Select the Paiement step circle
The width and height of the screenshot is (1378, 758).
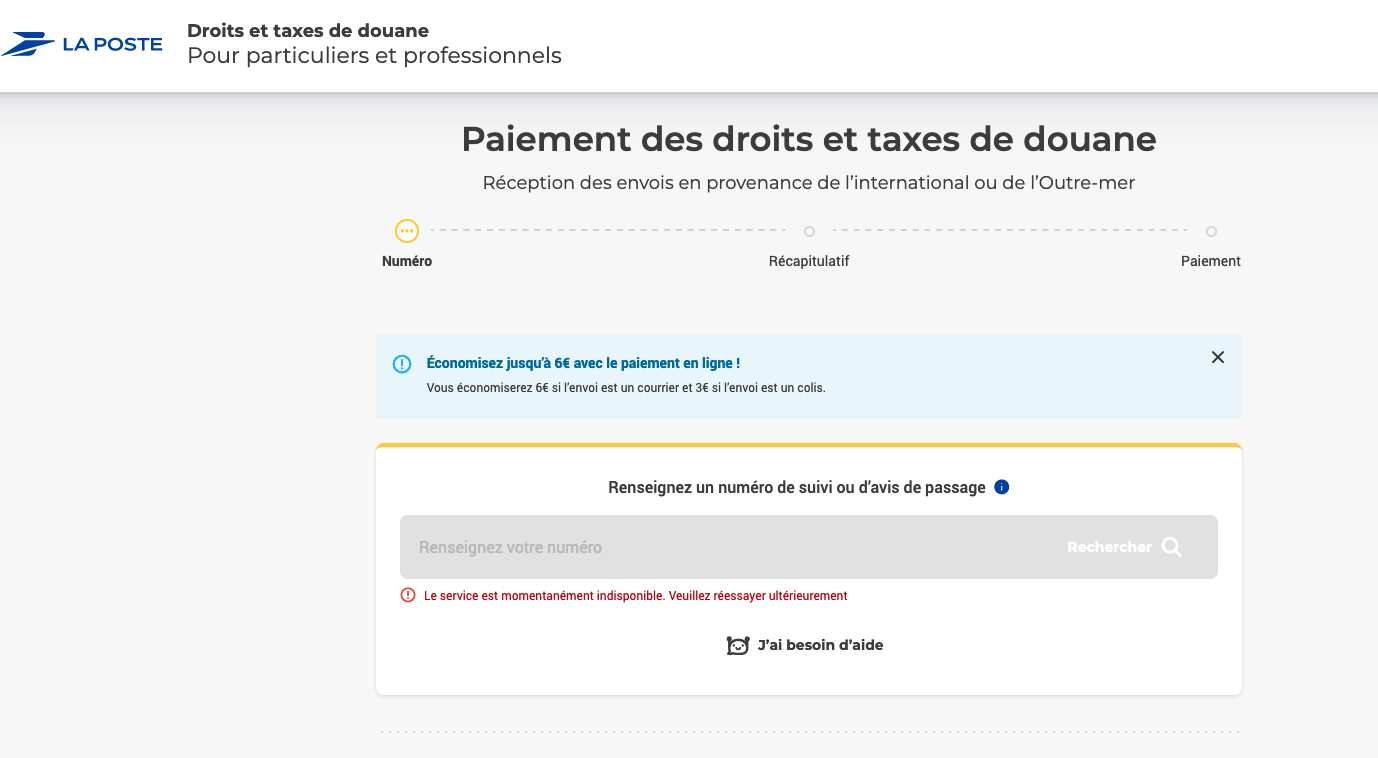(1211, 231)
